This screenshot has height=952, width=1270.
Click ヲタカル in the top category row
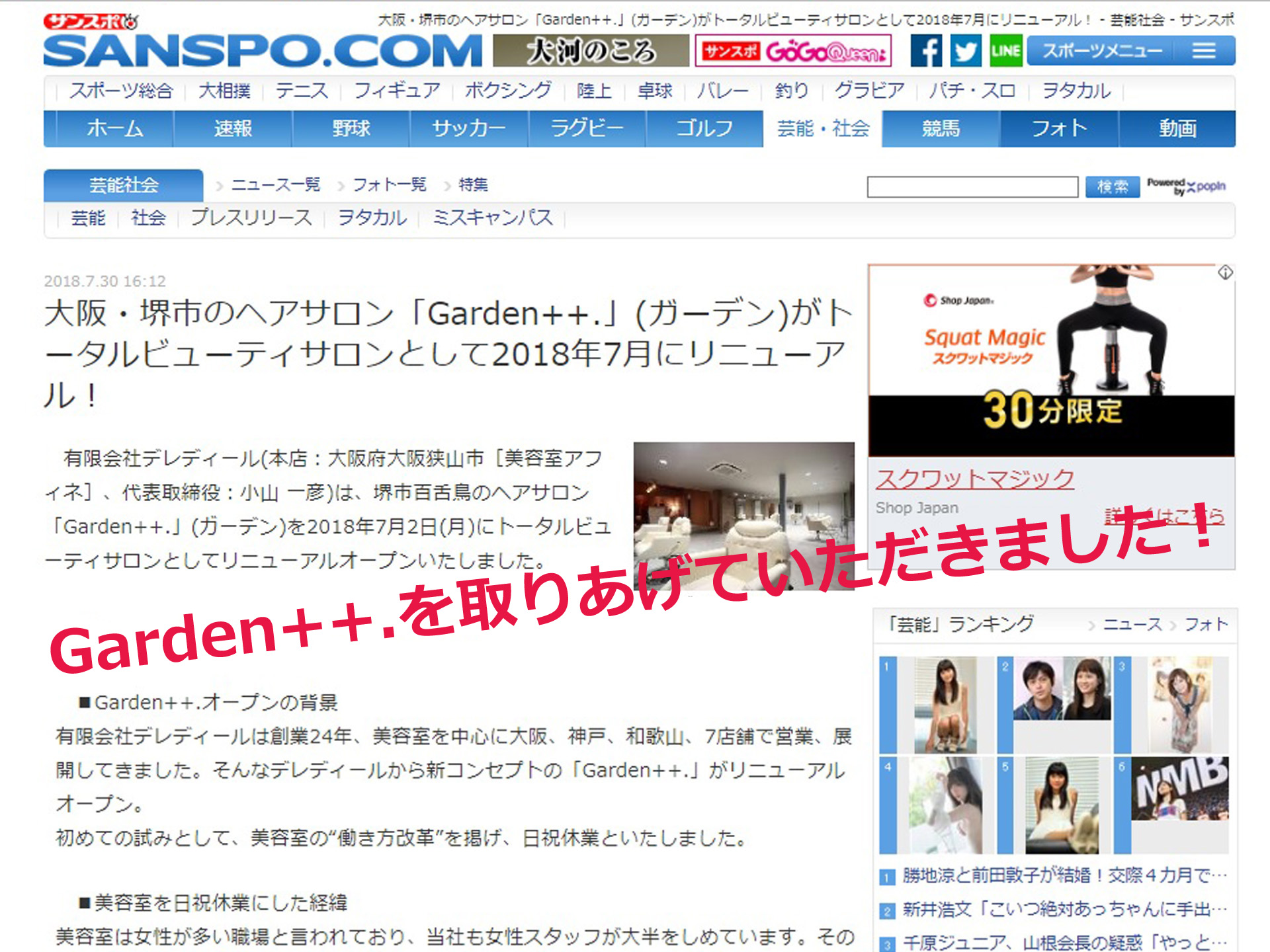coord(1076,91)
